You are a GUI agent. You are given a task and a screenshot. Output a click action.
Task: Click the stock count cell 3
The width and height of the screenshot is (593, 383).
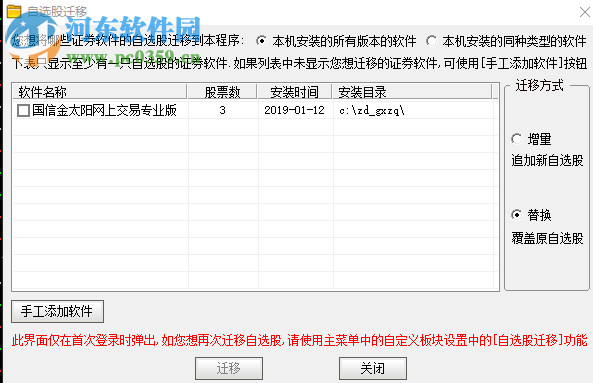[222, 110]
